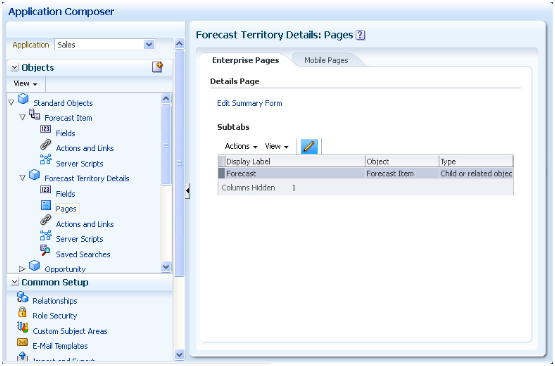
Task: Switch to the Enterprise Pages tab
Action: click(246, 60)
